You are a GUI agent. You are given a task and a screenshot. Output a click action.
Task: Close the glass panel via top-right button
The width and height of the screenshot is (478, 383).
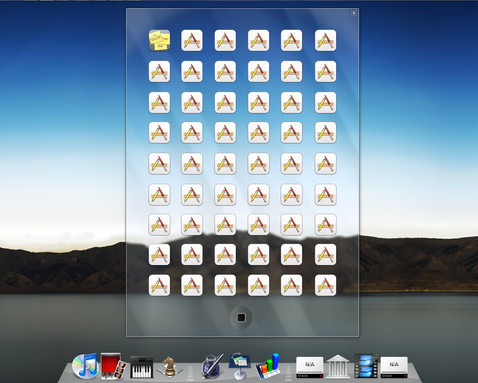(x=354, y=13)
